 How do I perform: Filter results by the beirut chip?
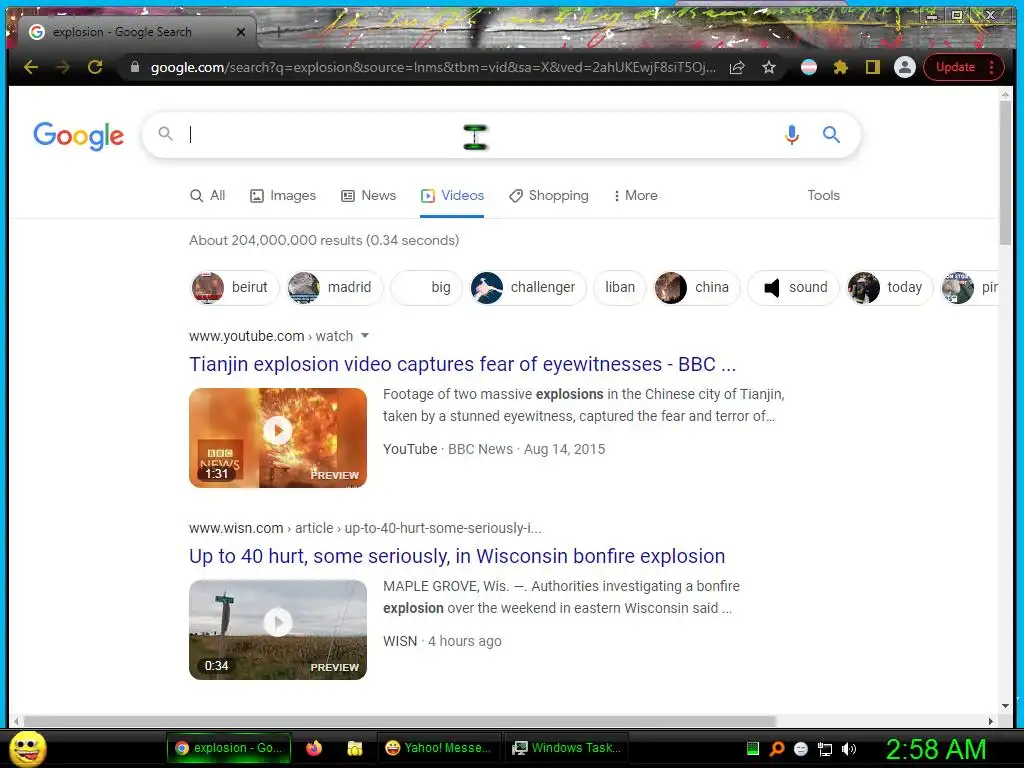click(x=234, y=287)
